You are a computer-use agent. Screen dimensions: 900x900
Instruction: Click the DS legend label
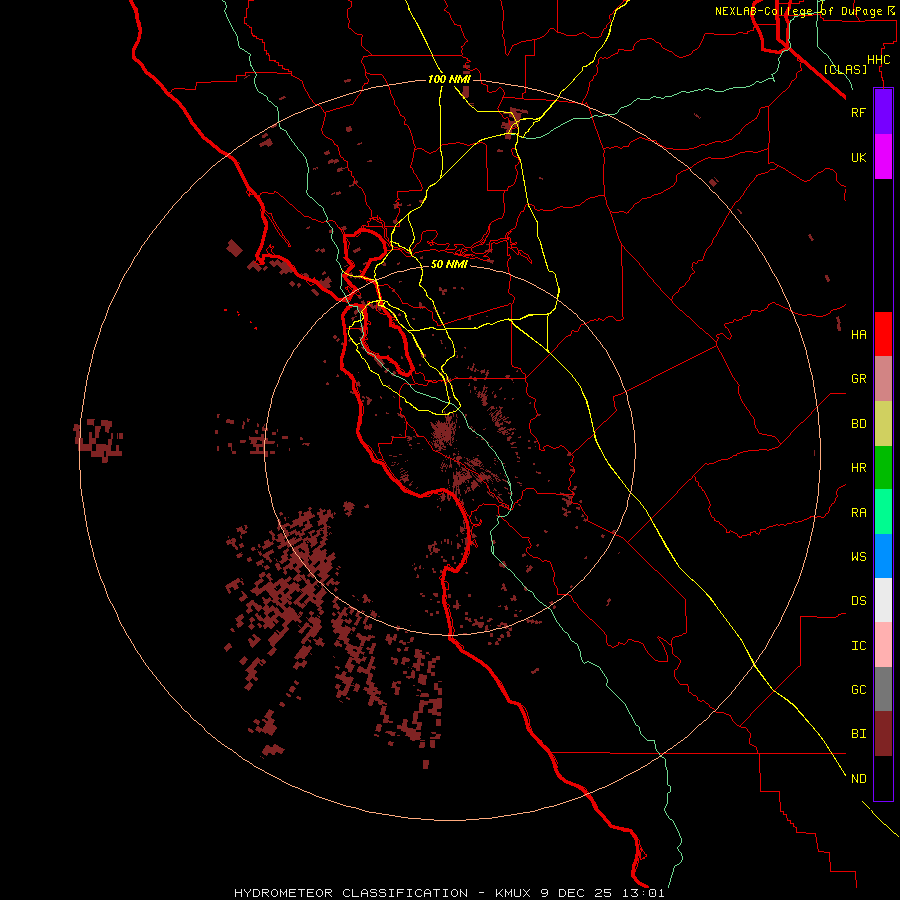point(858,601)
